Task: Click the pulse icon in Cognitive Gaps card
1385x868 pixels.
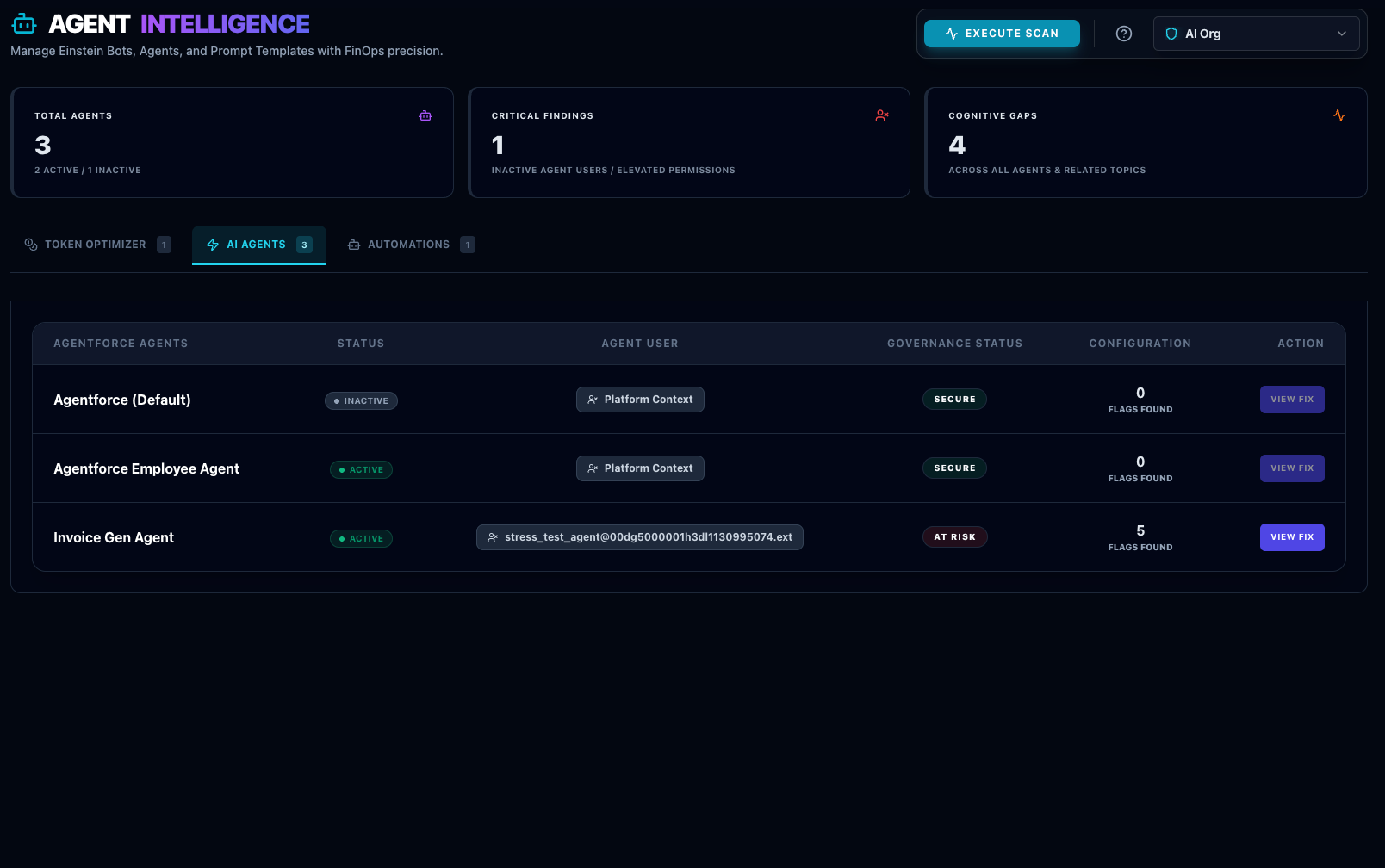Action: pyautogui.click(x=1339, y=115)
